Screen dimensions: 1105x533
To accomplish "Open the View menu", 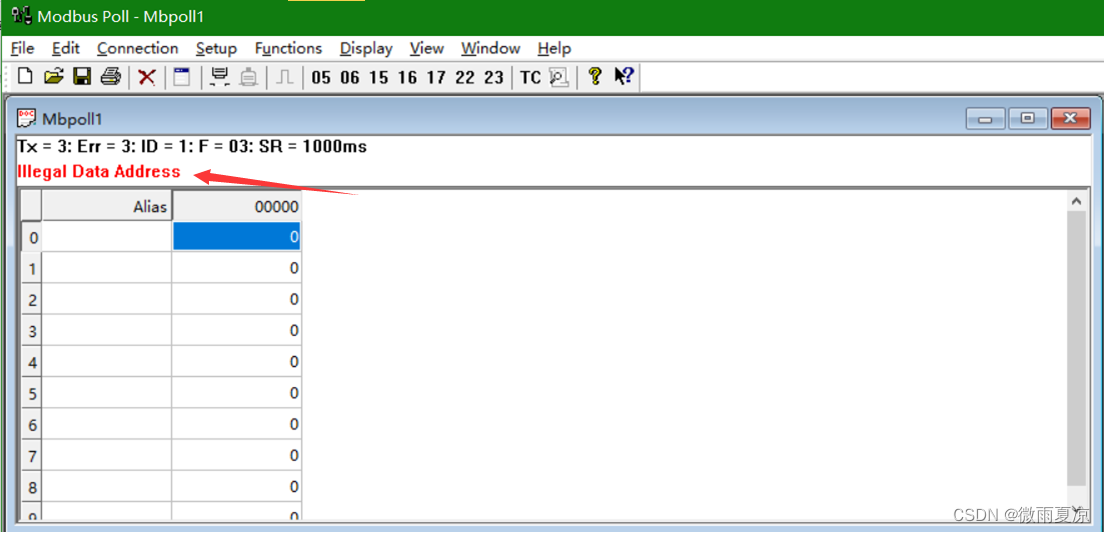I will (427, 49).
